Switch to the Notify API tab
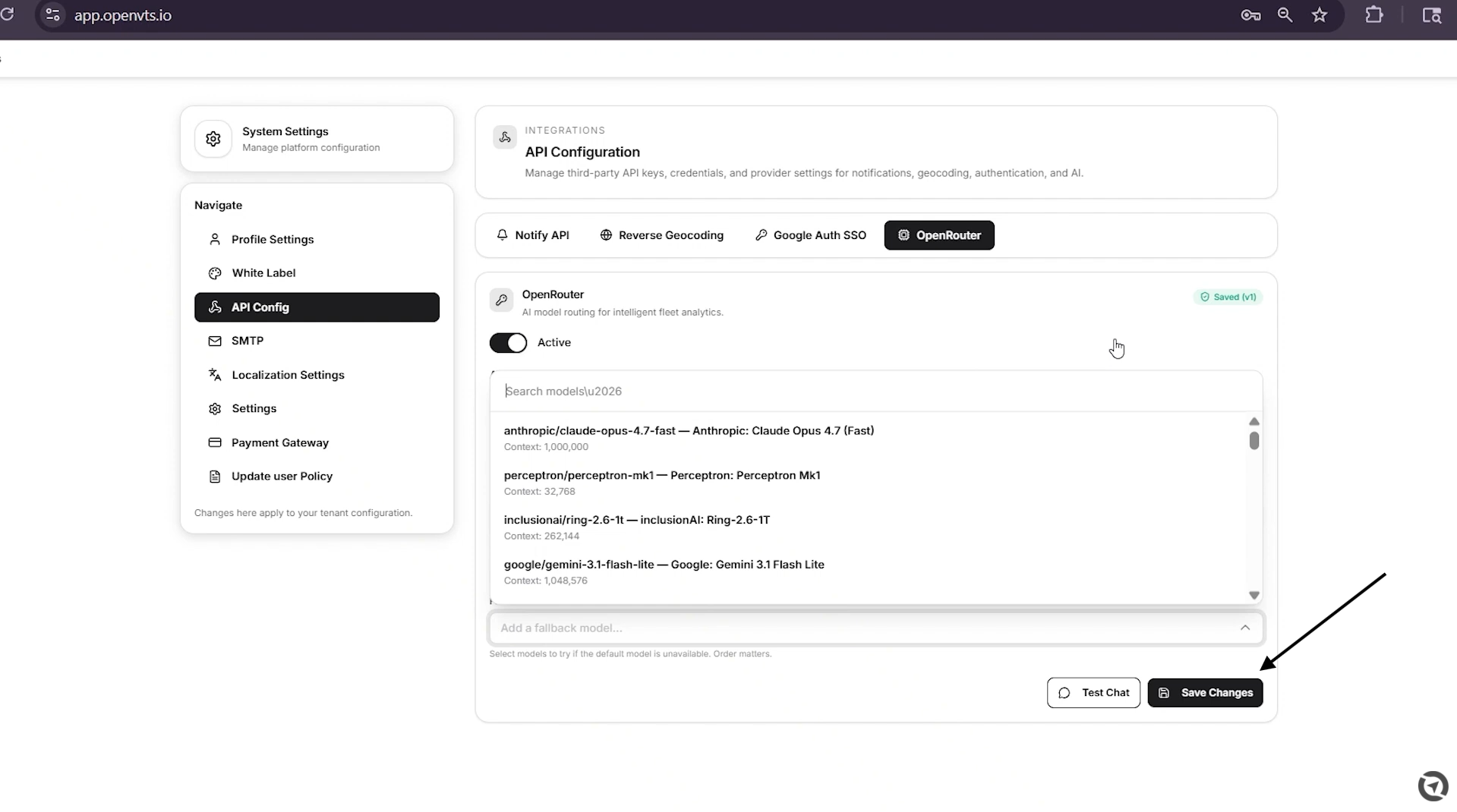Image resolution: width=1457 pixels, height=812 pixels. (x=533, y=235)
